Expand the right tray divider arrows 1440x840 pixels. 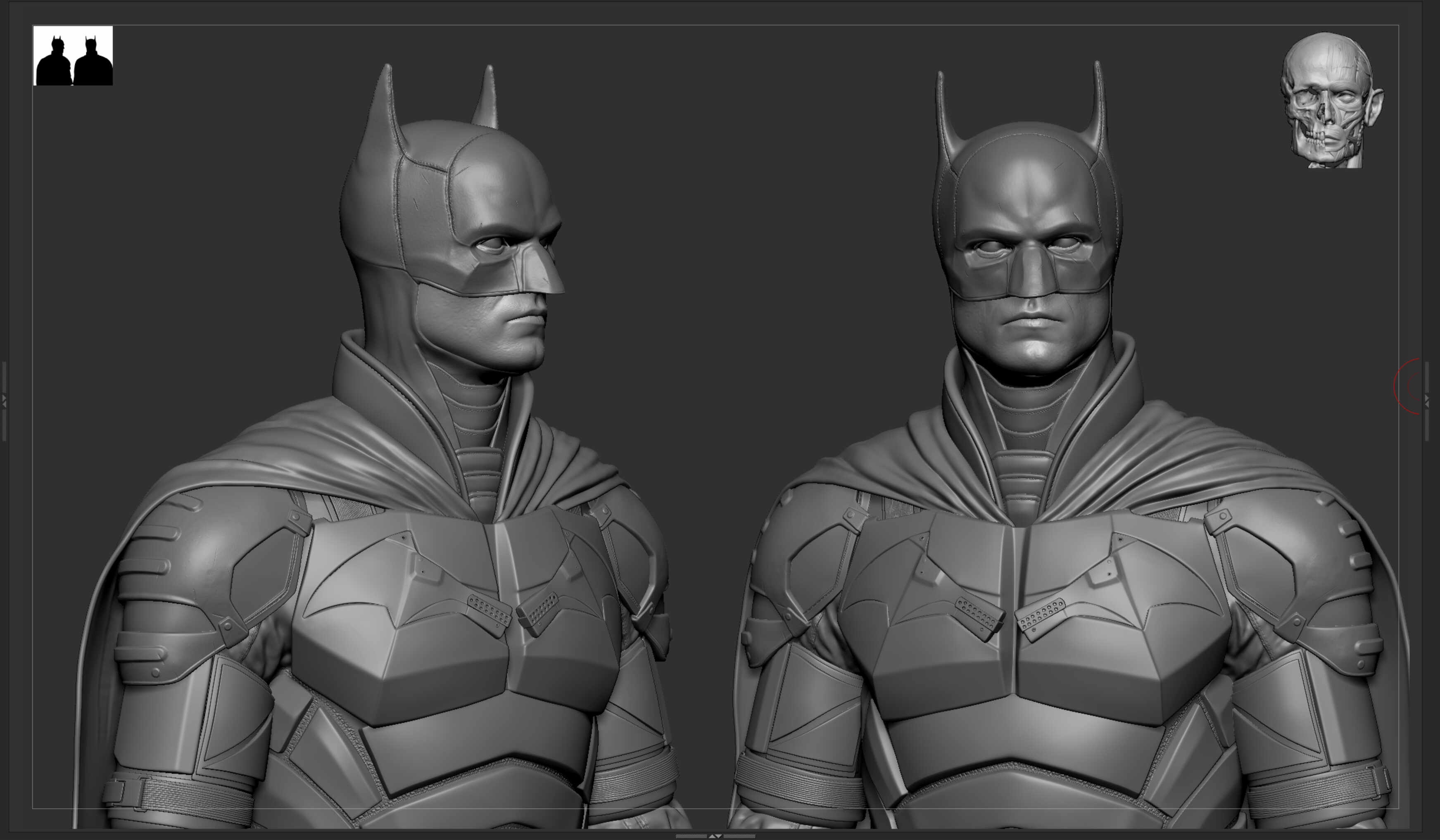1426,401
